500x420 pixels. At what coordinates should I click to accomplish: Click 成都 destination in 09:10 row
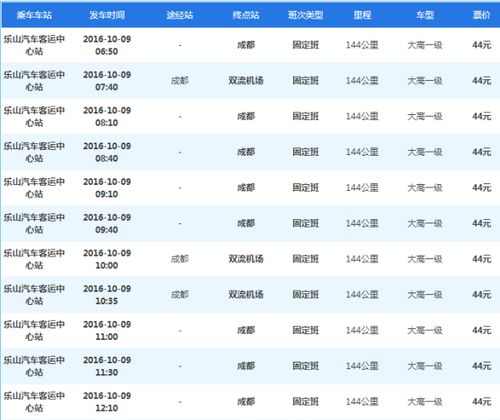246,188
